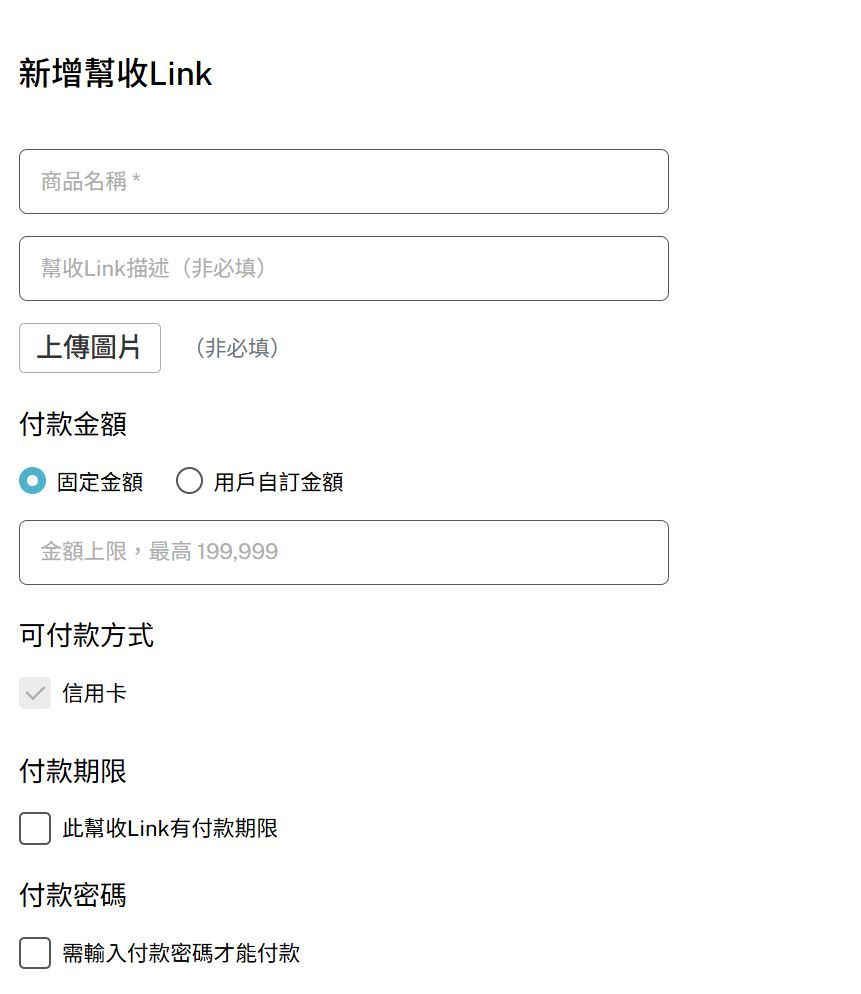Choose 用戶自訂金額 payment option
The width and height of the screenshot is (861, 994).
point(189,481)
